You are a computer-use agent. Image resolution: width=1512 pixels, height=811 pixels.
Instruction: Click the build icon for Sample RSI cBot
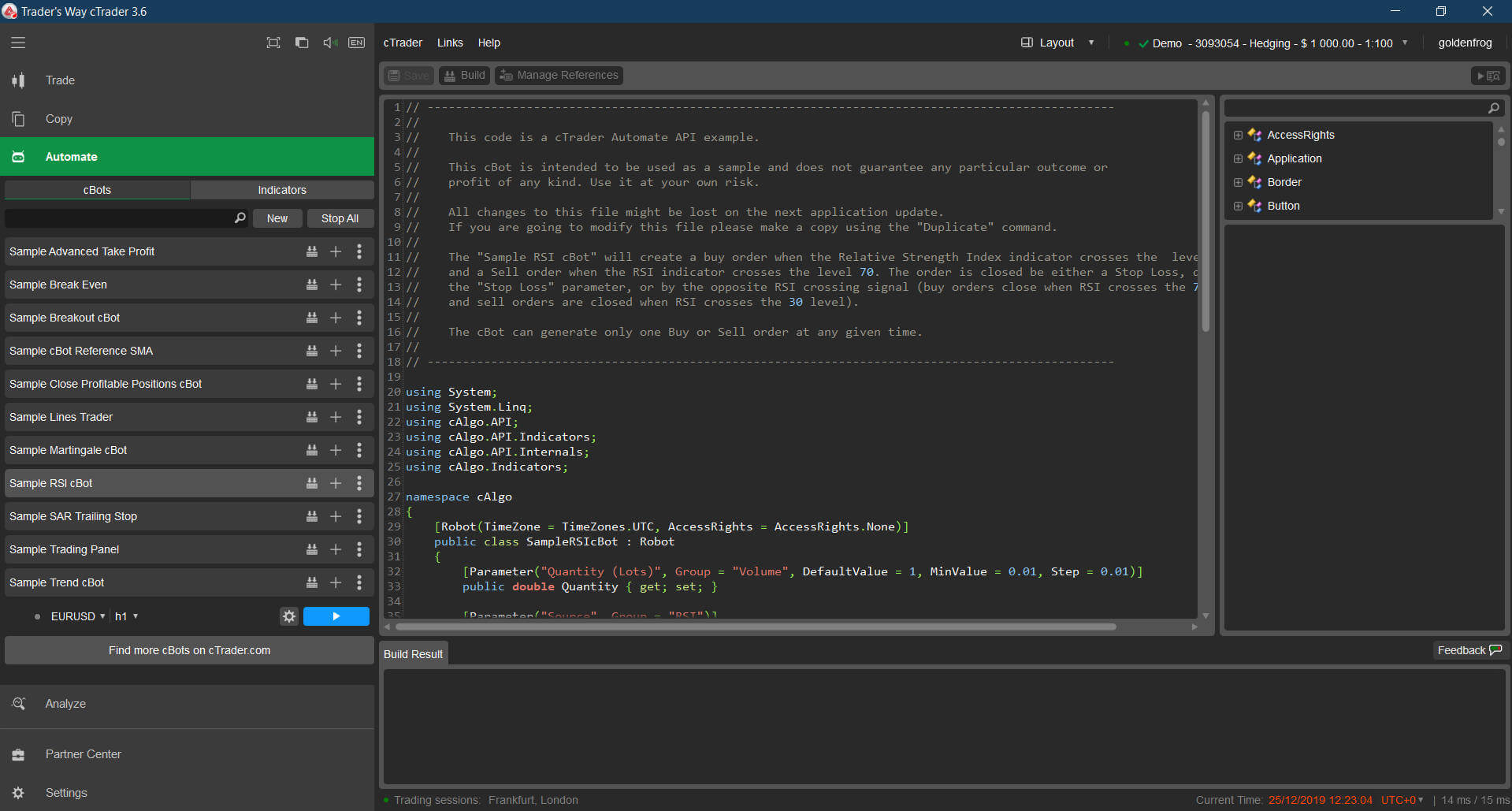312,483
